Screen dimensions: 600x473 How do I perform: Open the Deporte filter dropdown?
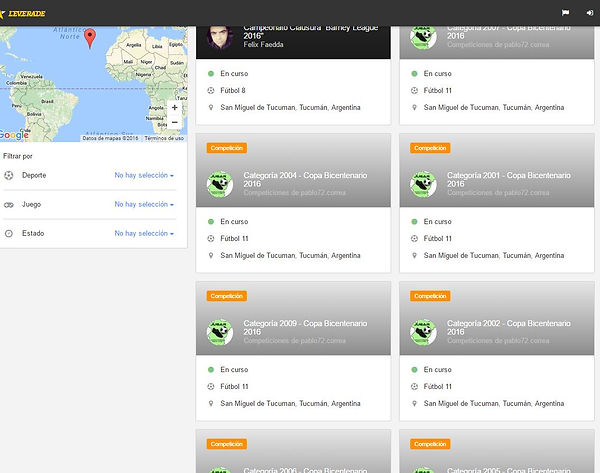tap(144, 175)
